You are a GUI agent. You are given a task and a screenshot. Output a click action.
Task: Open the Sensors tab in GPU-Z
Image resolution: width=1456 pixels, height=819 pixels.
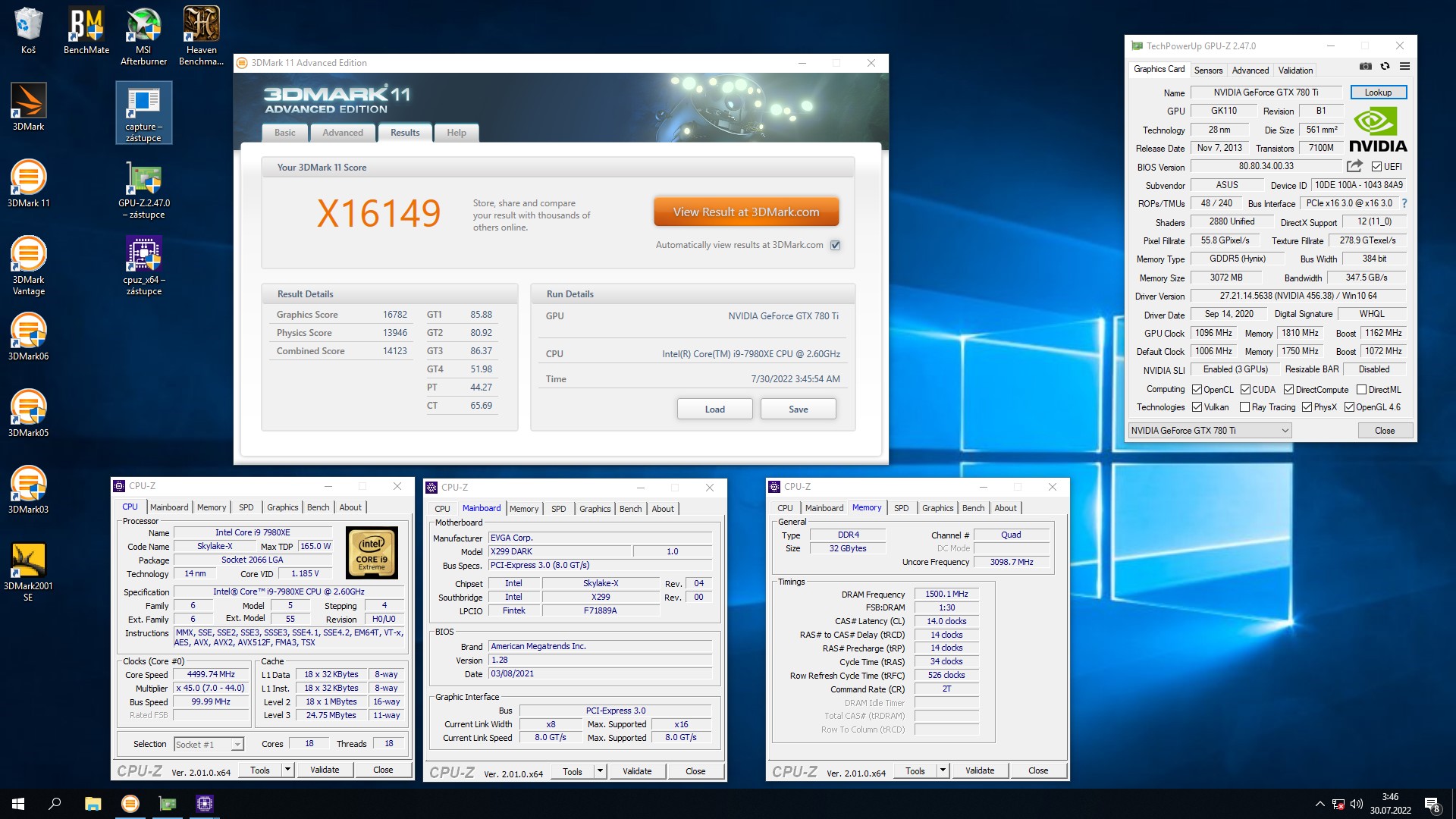click(1208, 71)
